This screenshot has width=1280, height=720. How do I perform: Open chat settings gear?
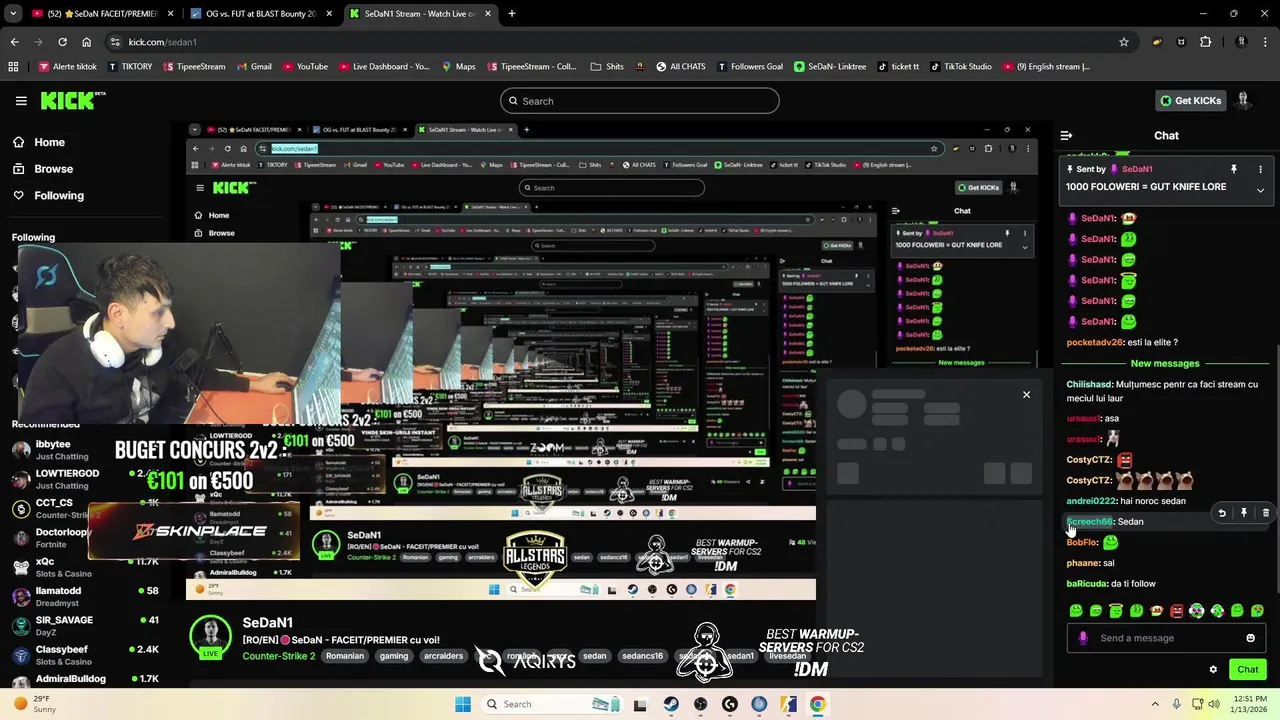(x=1213, y=670)
